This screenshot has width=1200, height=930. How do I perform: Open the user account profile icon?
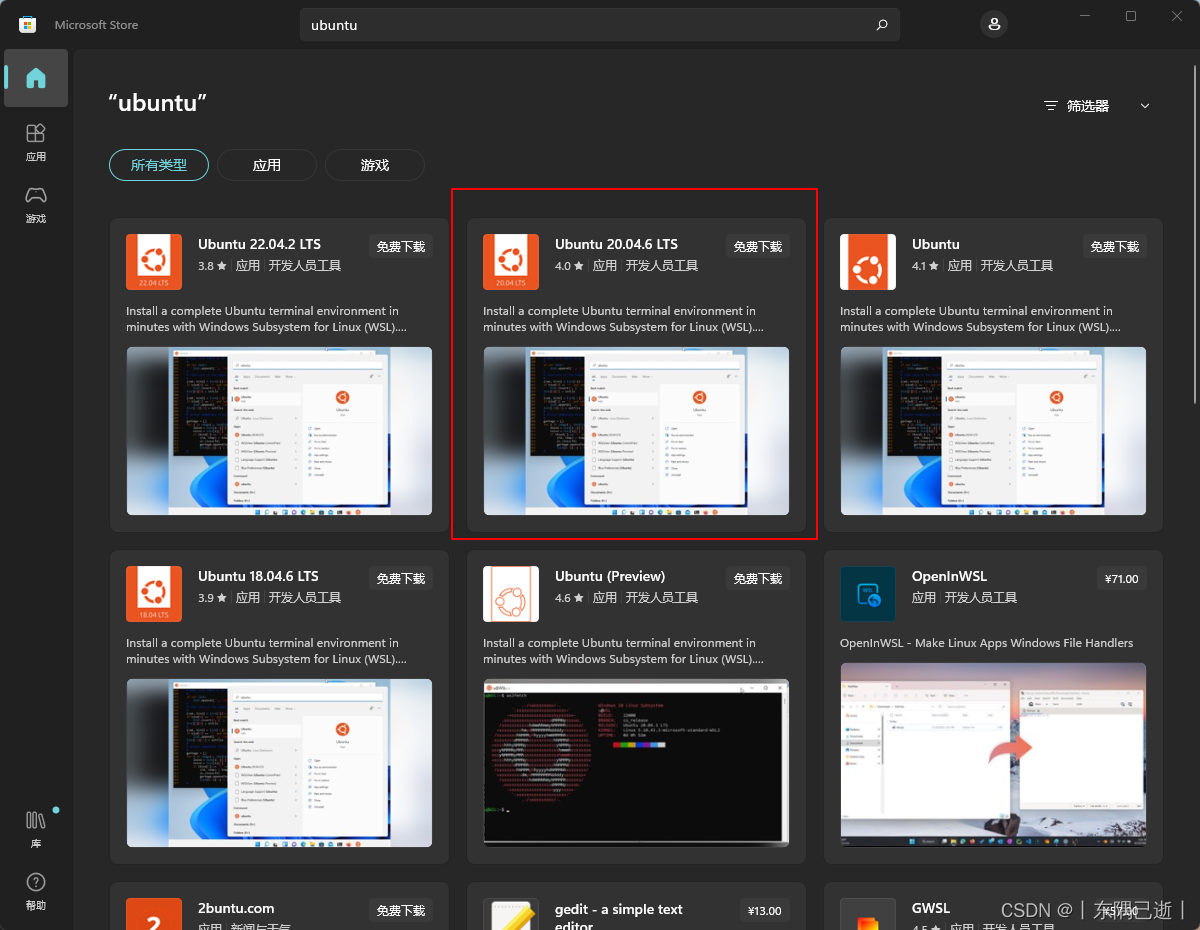[x=994, y=25]
